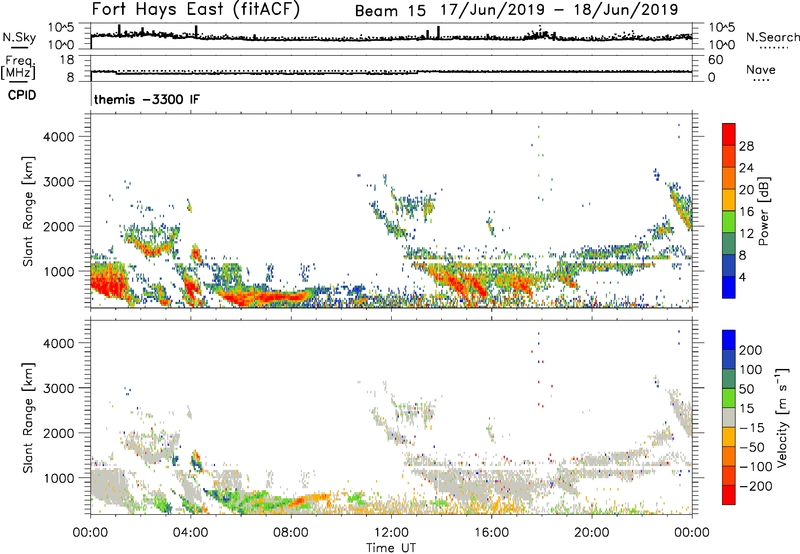Viewport: 800px width, 554px height.
Task: Click the 'Nave' legend label
Action: point(761,70)
